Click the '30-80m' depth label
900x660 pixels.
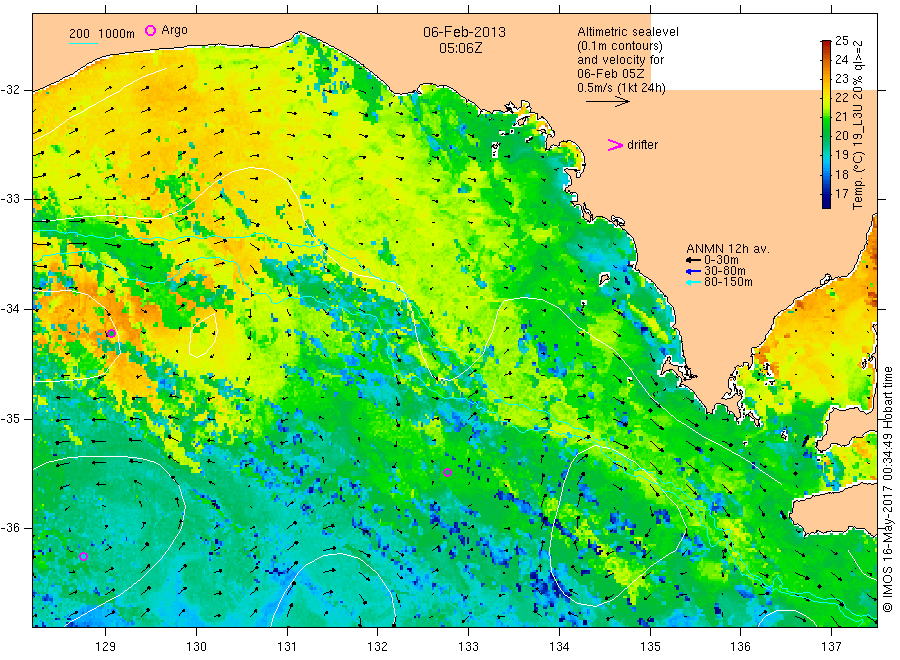tap(725, 271)
